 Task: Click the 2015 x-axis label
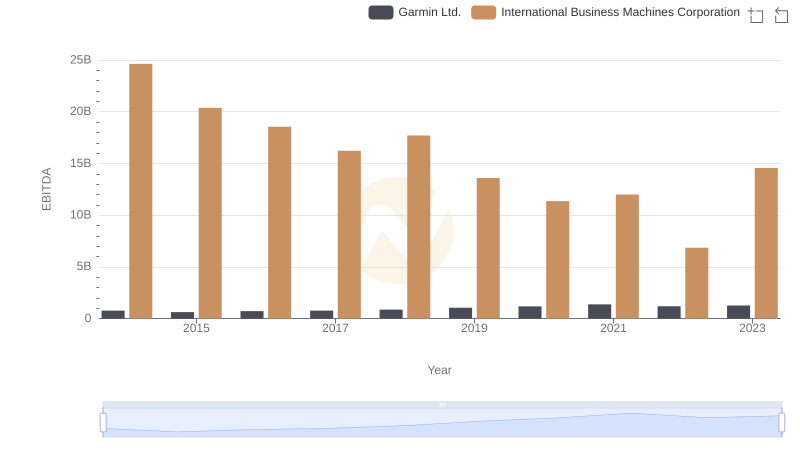pos(196,328)
